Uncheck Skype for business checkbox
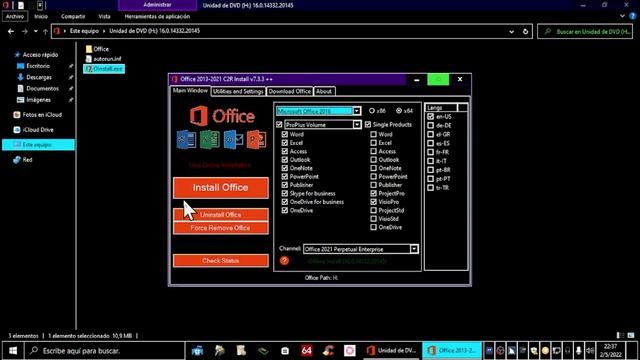Viewport: 640px width, 360px height. tap(285, 193)
